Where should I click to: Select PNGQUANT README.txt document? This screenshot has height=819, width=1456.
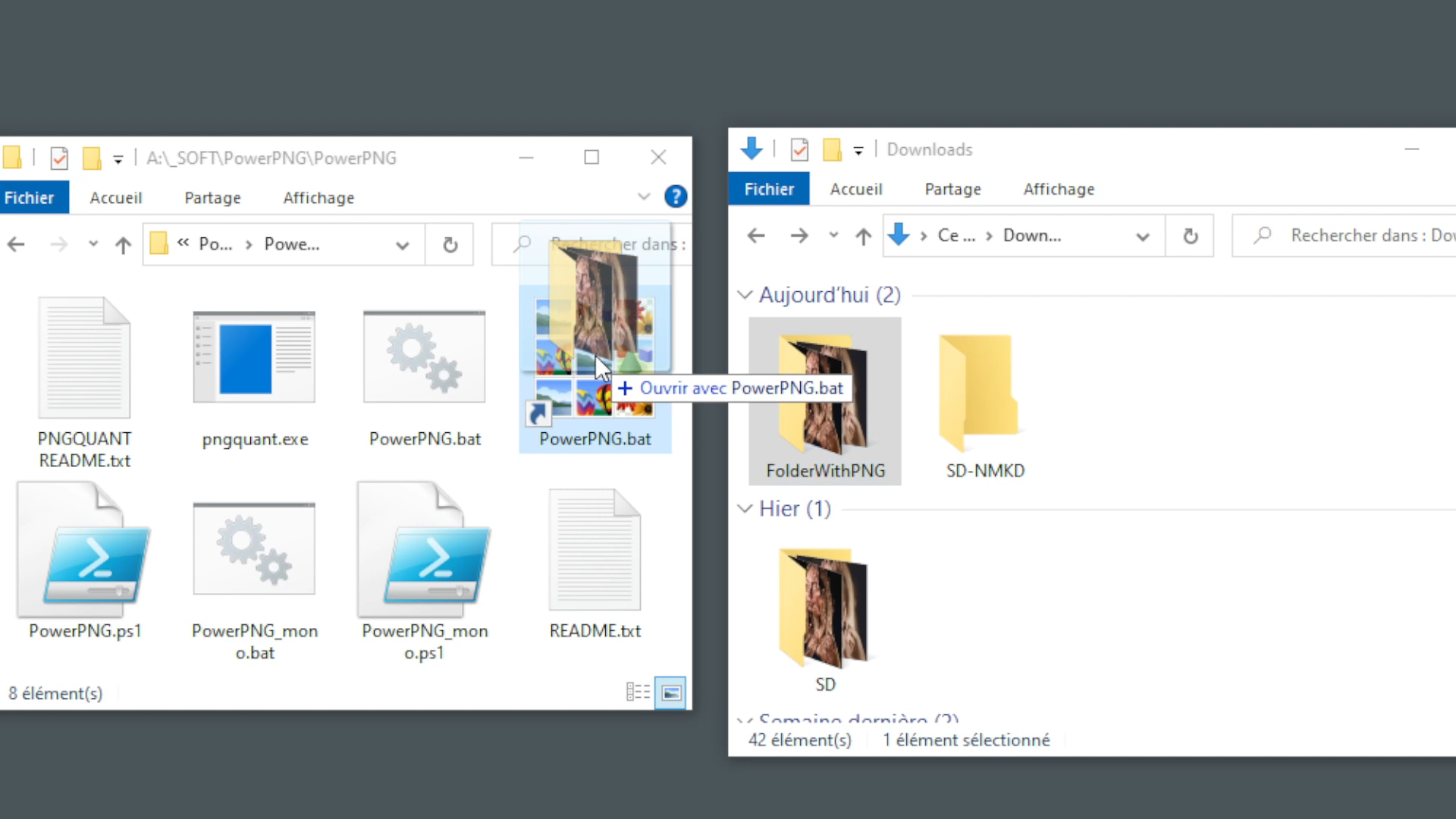[84, 356]
